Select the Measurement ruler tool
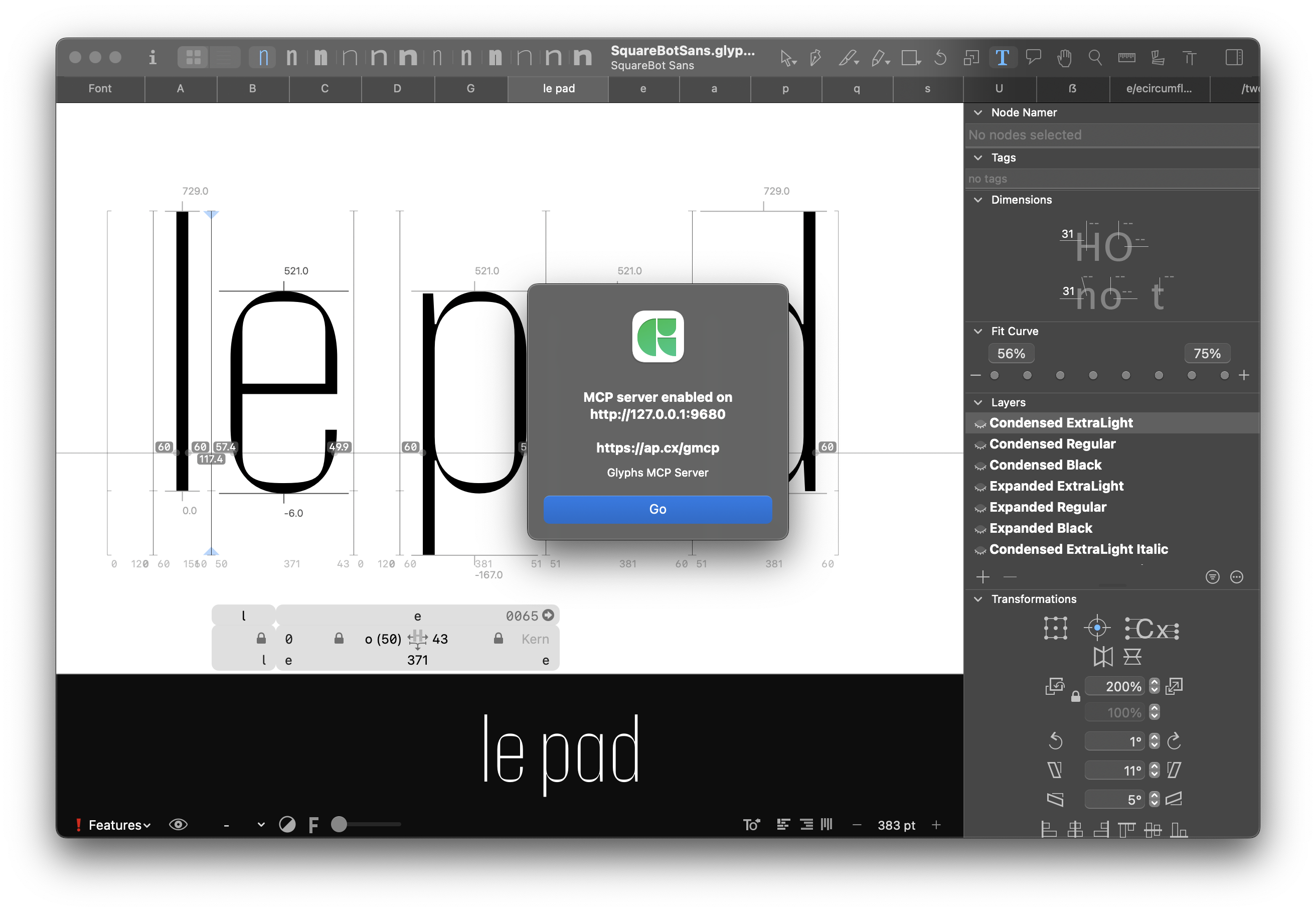 pyautogui.click(x=1126, y=57)
